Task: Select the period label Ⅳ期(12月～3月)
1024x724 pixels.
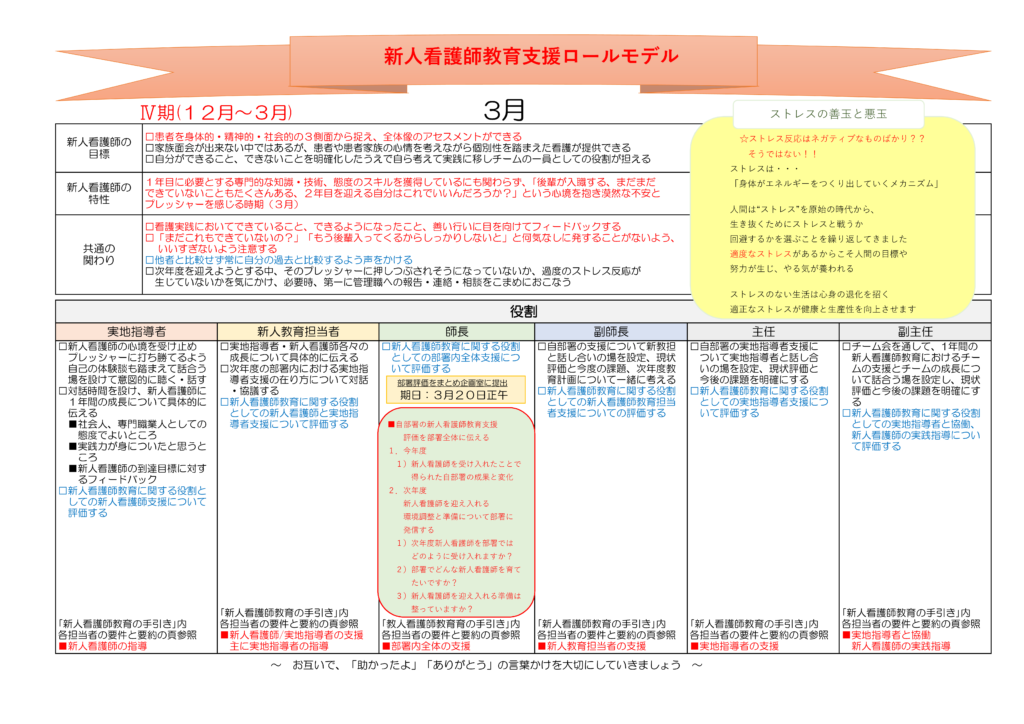Action: click(216, 112)
